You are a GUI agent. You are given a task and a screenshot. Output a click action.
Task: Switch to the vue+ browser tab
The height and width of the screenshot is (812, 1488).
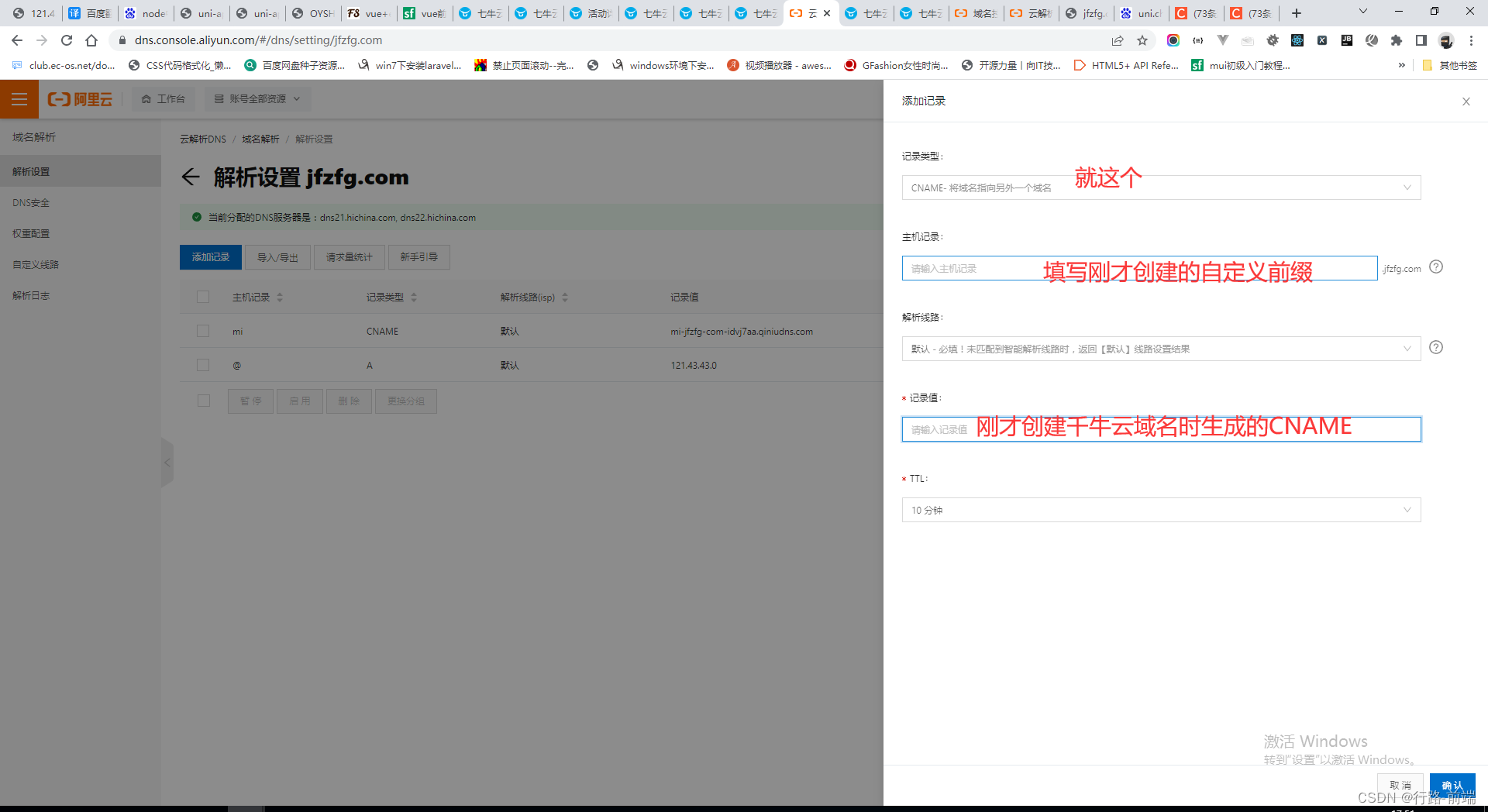point(370,13)
